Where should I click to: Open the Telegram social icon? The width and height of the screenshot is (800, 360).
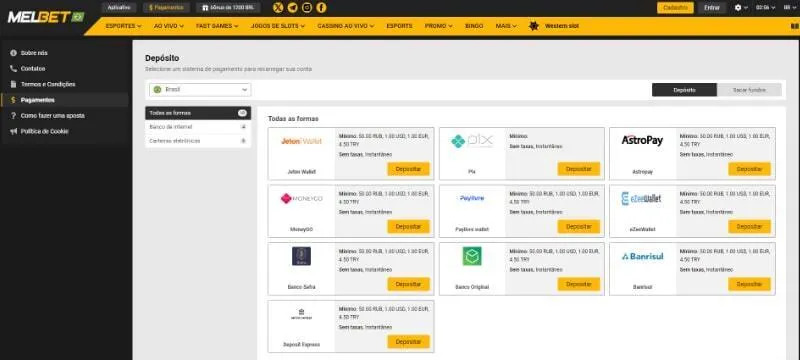coord(292,8)
